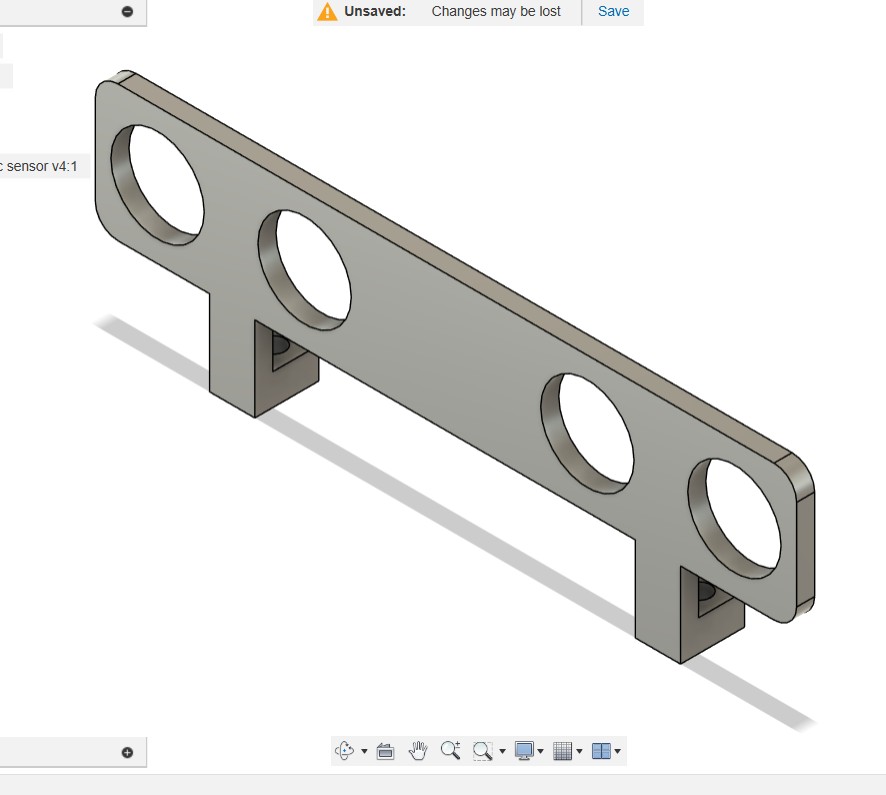Click the Save link
The image size is (886, 795).
click(x=613, y=11)
